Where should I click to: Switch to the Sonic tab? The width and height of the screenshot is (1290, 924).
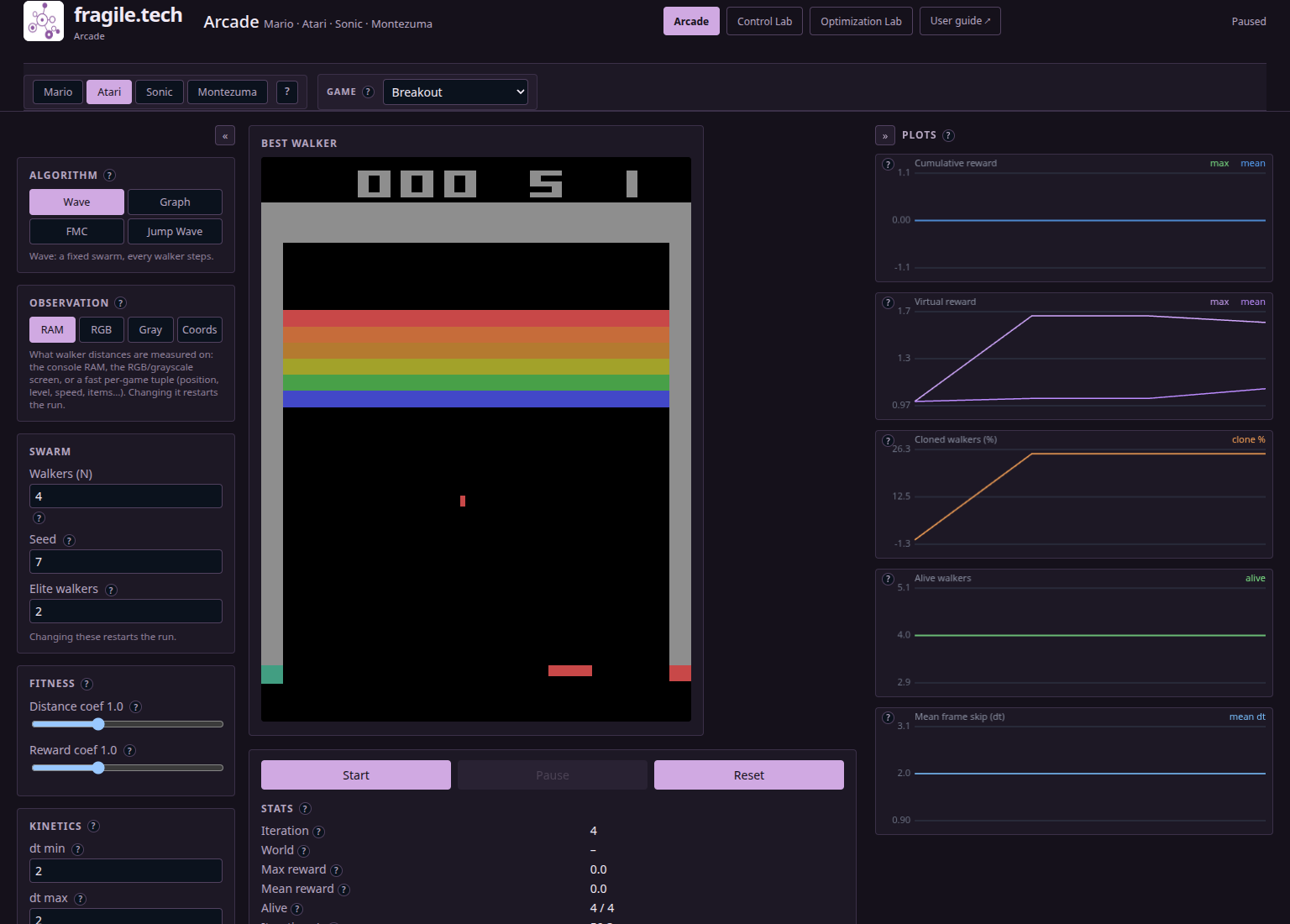(x=160, y=92)
